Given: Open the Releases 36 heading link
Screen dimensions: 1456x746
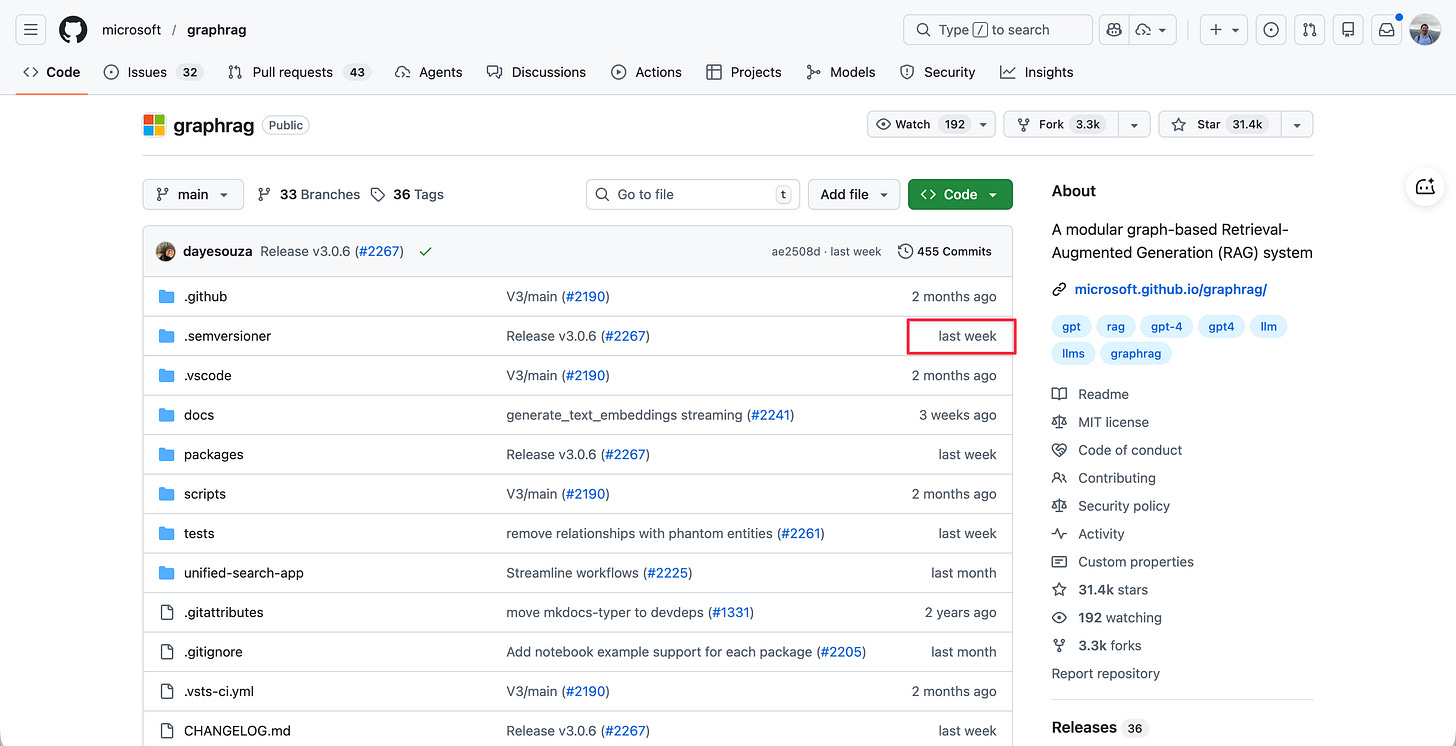Looking at the screenshot, I should [x=1099, y=727].
